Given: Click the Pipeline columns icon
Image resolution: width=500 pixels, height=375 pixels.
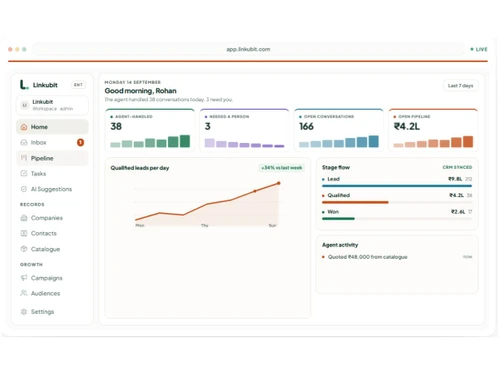Looking at the screenshot, I should (24, 158).
